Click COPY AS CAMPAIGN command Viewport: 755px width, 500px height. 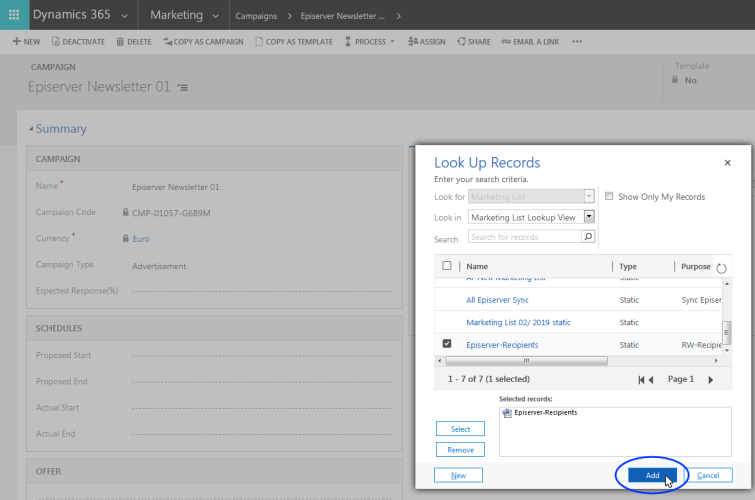203,42
